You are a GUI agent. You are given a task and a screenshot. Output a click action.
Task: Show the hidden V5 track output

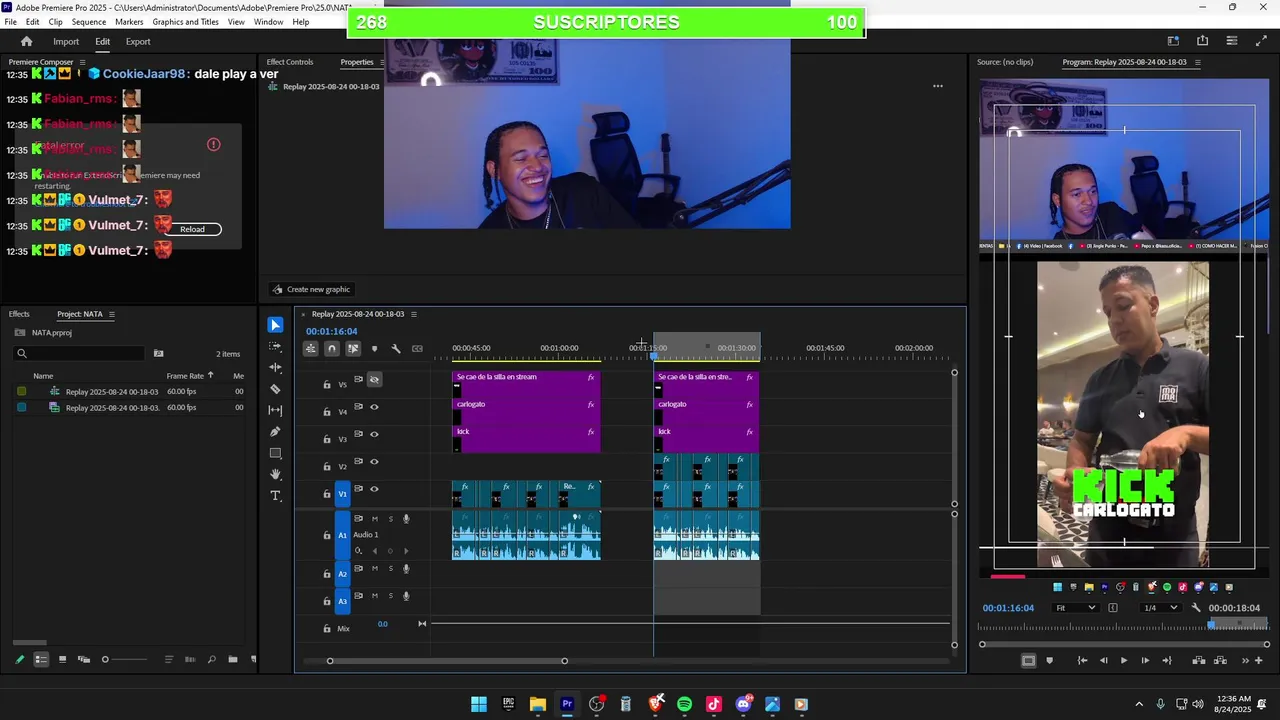[374, 380]
